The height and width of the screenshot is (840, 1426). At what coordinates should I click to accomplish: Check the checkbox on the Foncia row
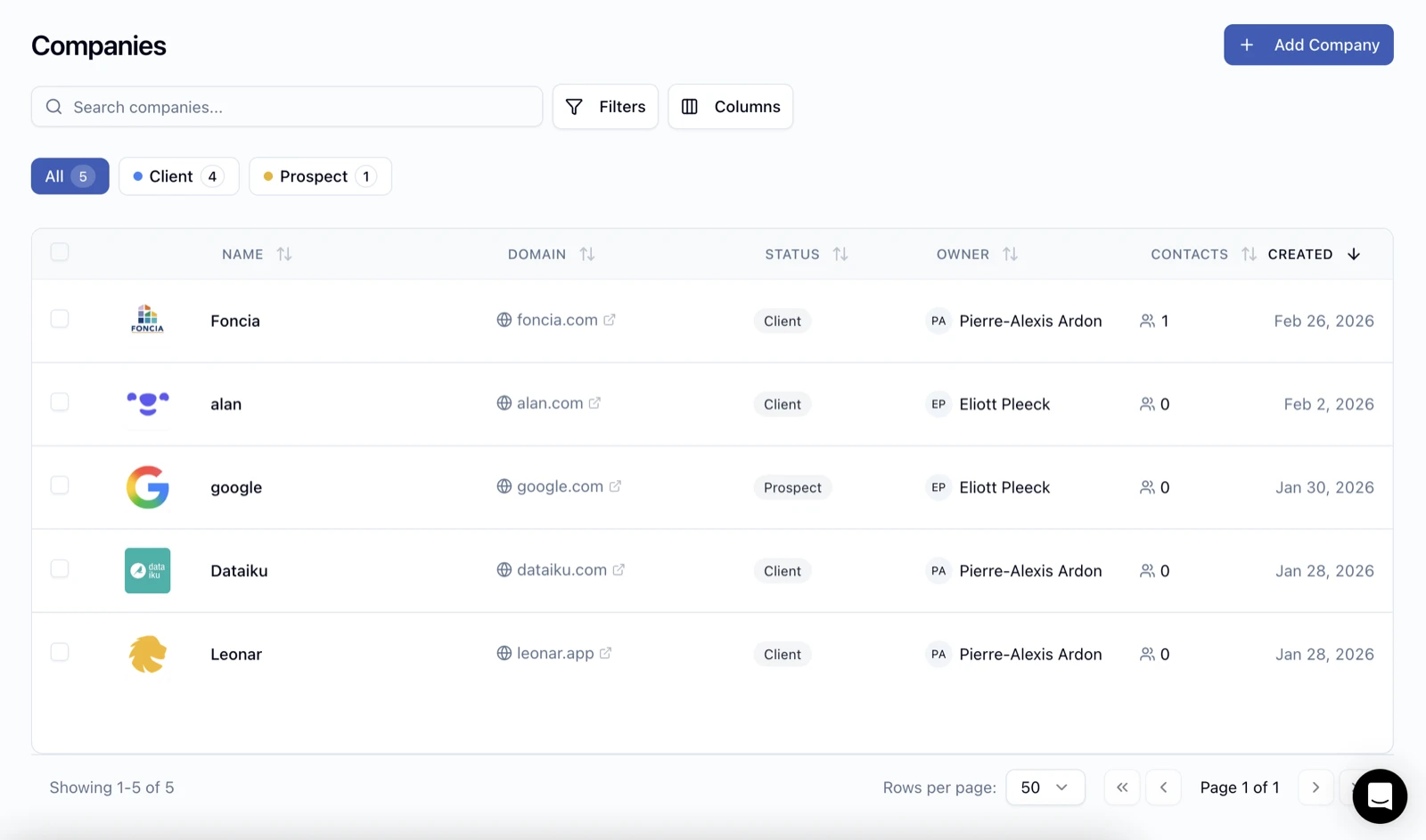coord(60,318)
